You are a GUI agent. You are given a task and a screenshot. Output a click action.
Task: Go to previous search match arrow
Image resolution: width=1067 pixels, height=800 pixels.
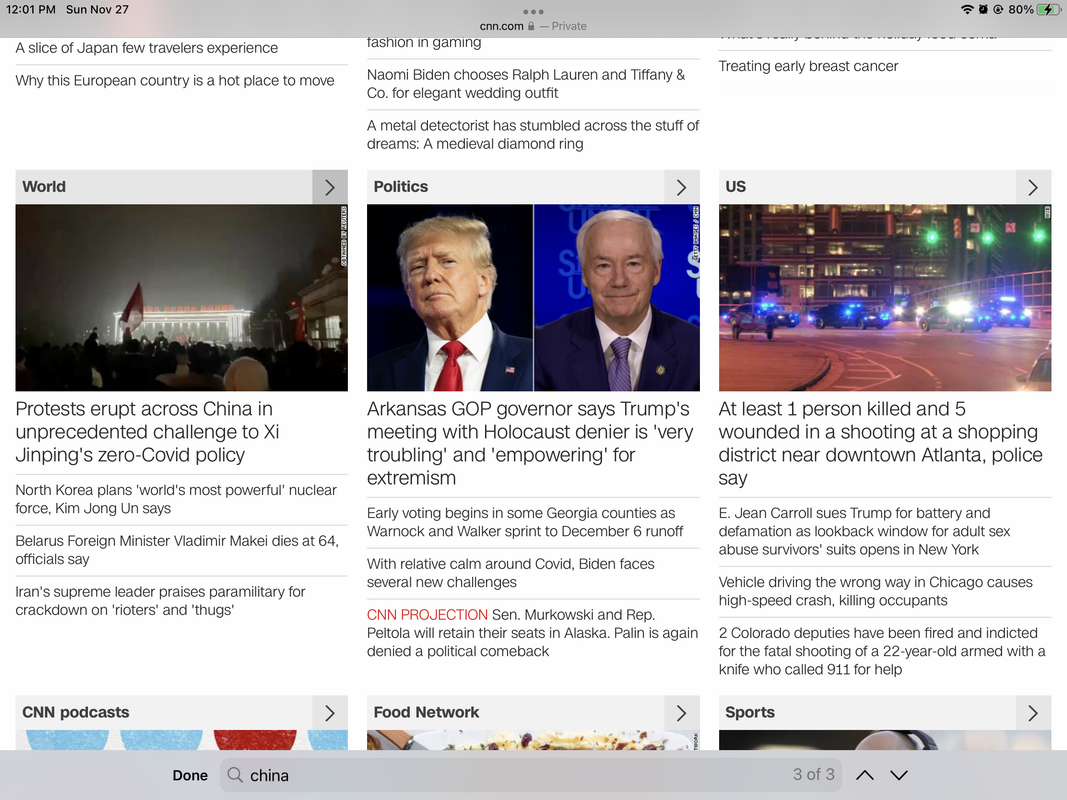[x=865, y=775]
